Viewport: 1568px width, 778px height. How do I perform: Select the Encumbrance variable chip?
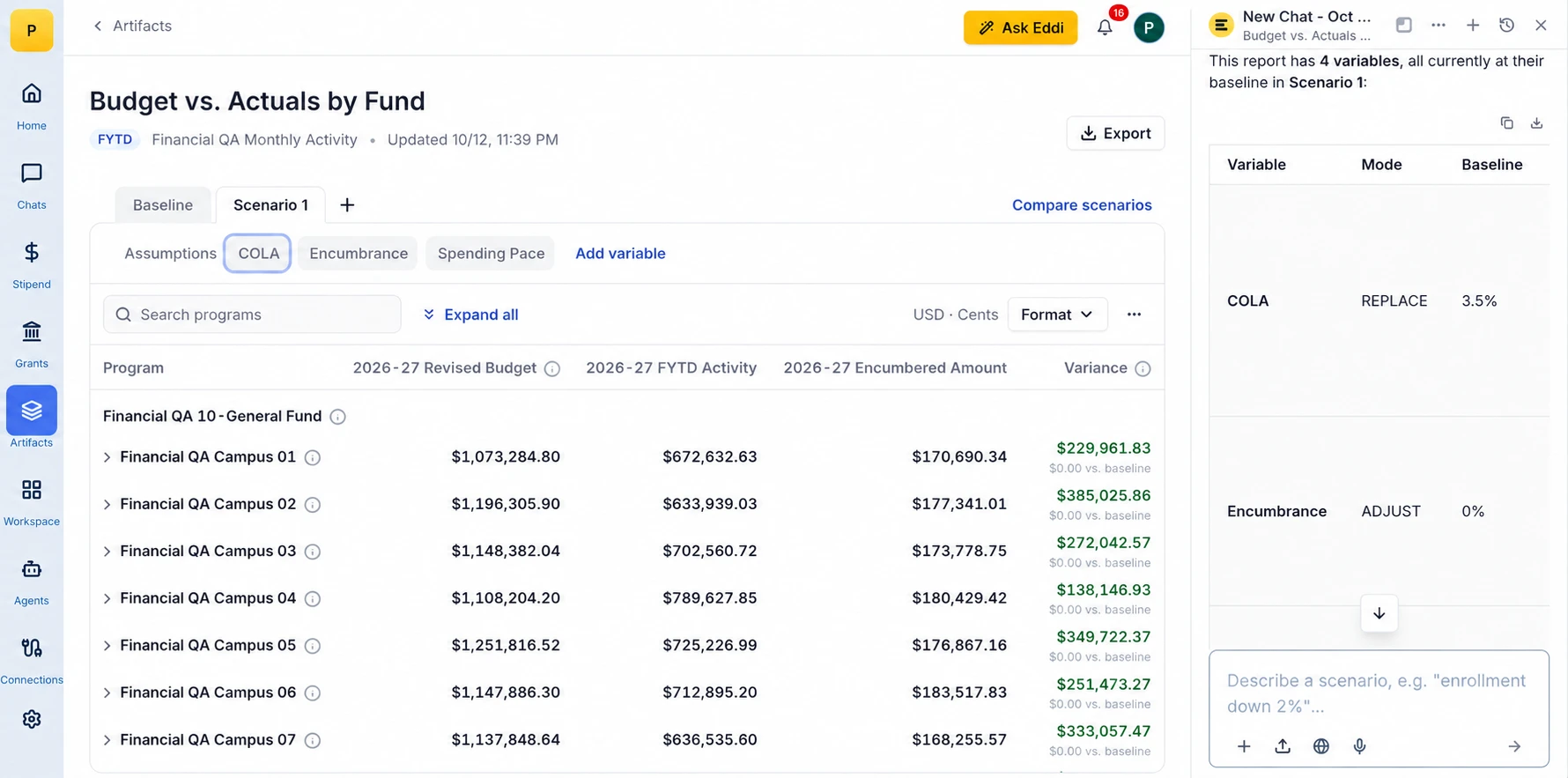click(x=359, y=254)
